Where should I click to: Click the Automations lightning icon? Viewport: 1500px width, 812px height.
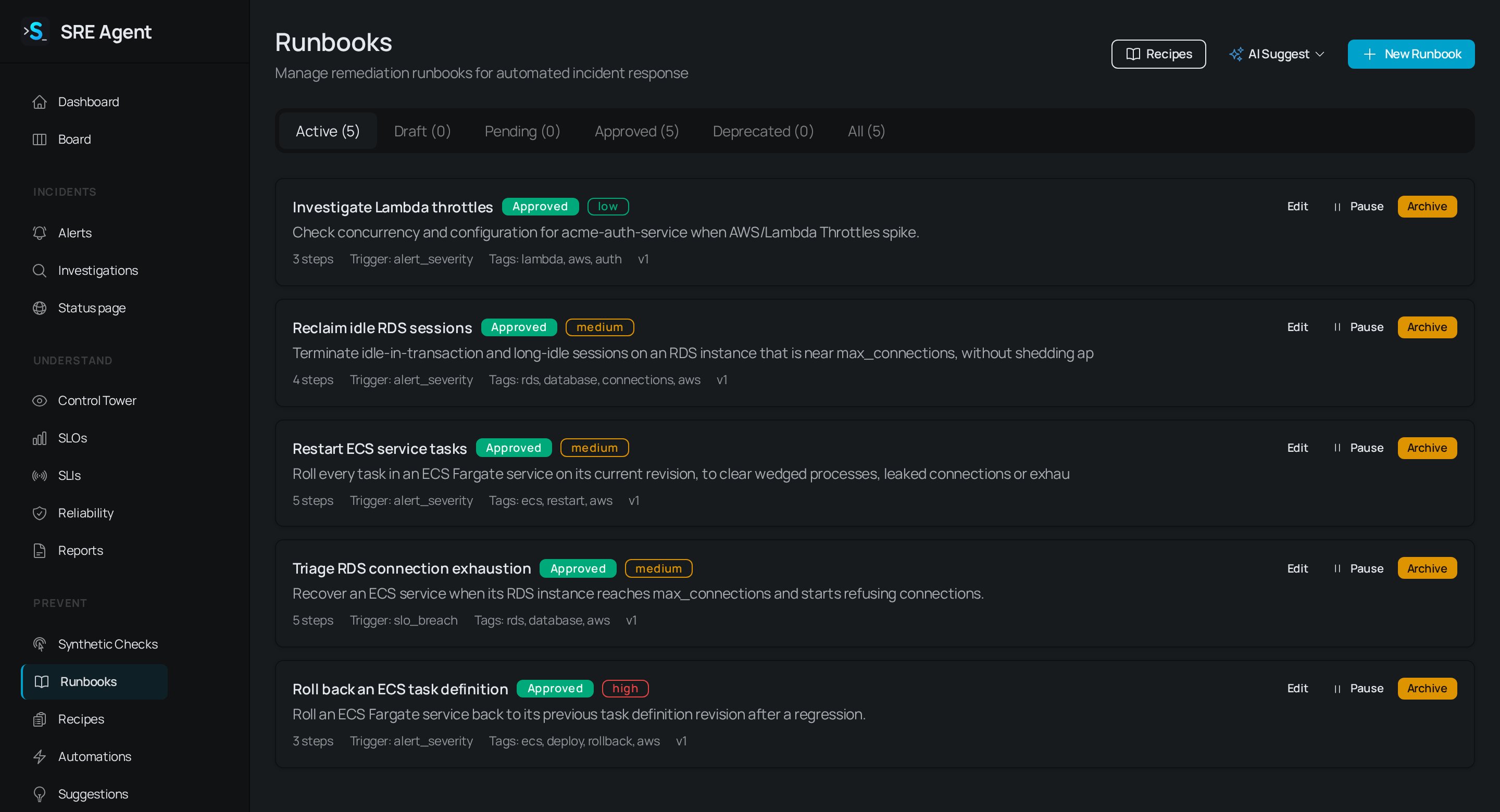pyautogui.click(x=40, y=757)
